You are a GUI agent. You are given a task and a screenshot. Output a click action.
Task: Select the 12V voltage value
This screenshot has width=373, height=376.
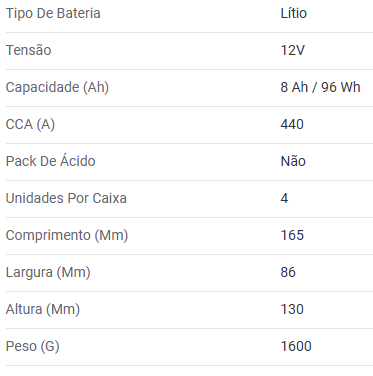(293, 50)
